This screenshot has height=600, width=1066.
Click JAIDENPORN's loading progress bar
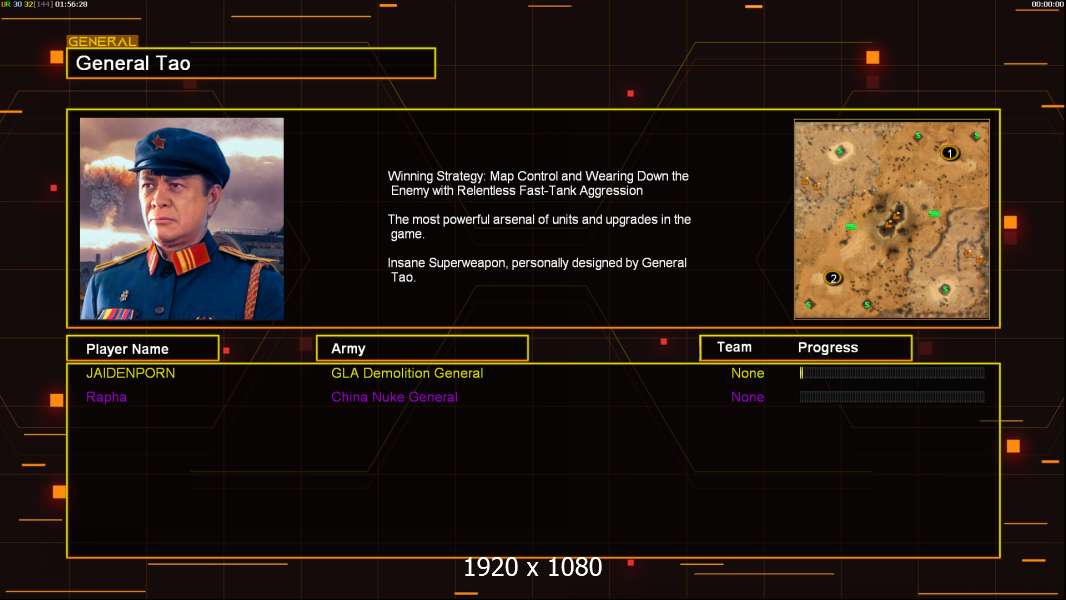(x=892, y=372)
